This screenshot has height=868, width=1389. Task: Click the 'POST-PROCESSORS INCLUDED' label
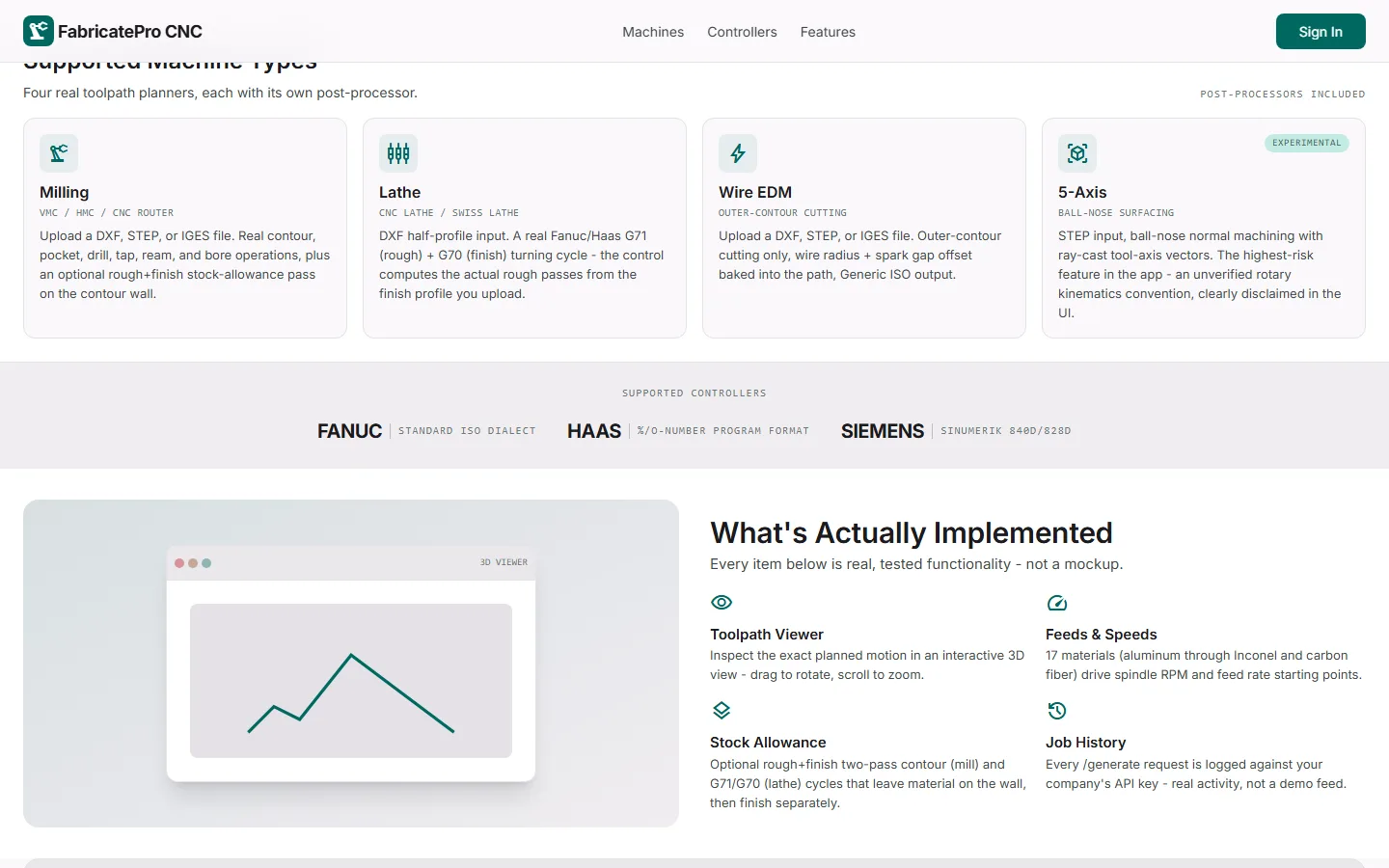pyautogui.click(x=1283, y=95)
